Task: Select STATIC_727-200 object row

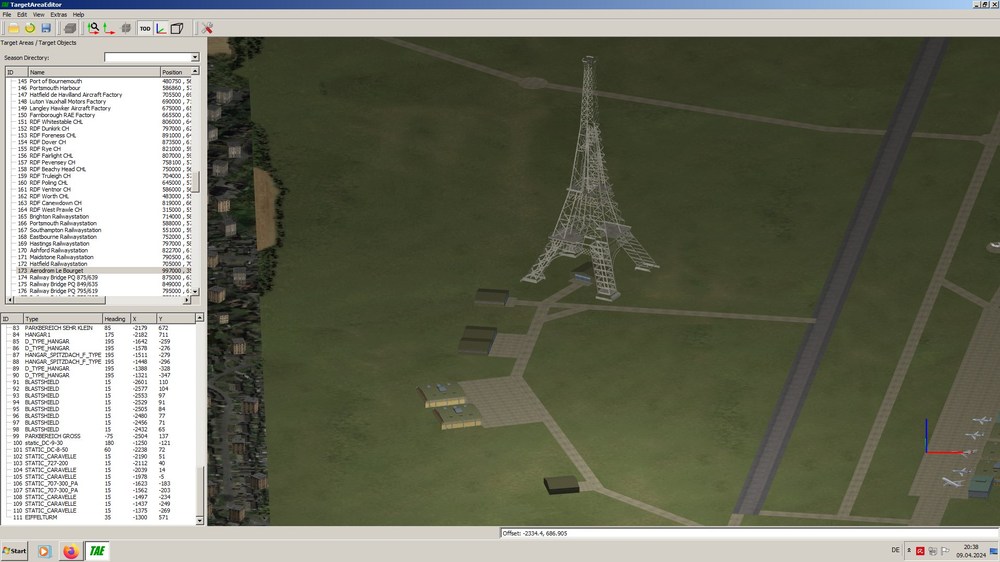Action: (98, 463)
